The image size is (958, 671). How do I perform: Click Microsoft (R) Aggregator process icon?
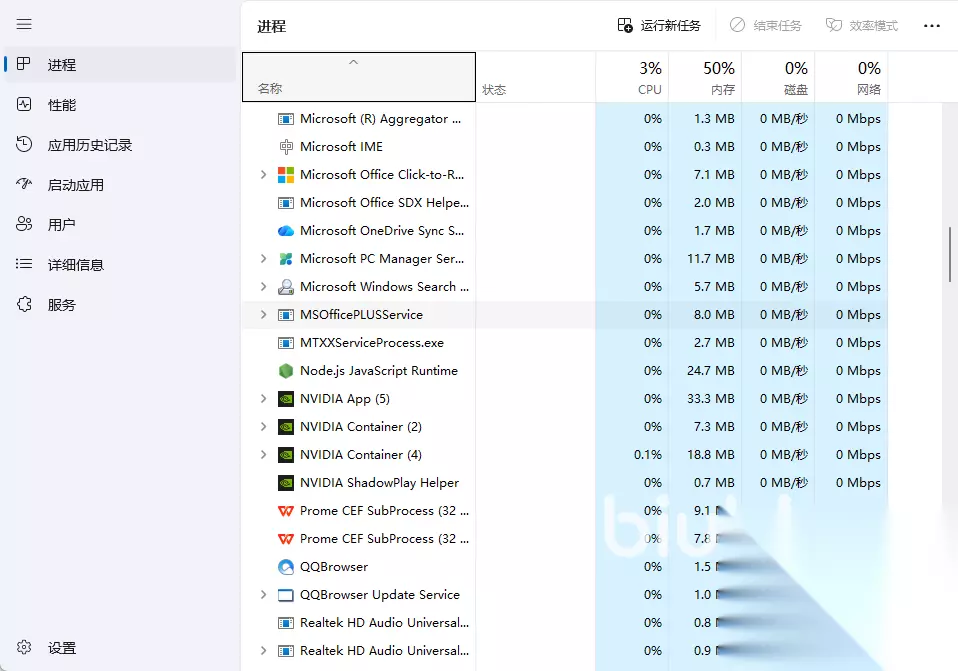pos(285,119)
